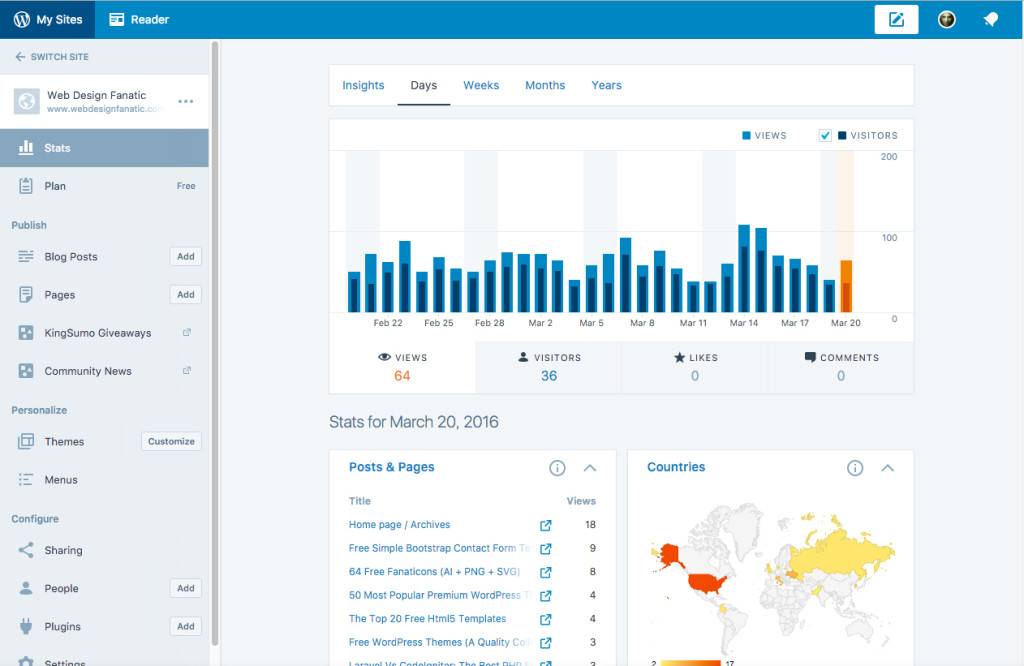Collapse the Posts & Pages panel
Screen dimensions: 1024x666
(x=590, y=468)
